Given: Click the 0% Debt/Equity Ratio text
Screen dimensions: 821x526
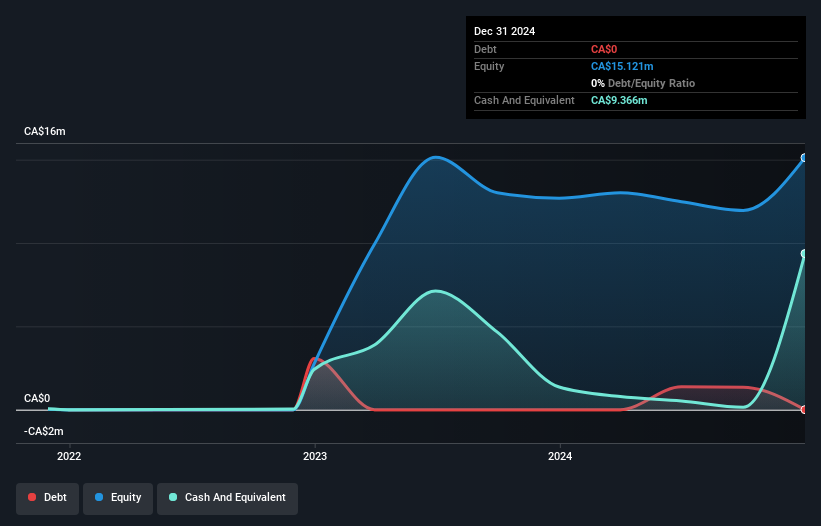Looking at the screenshot, I should (x=643, y=83).
